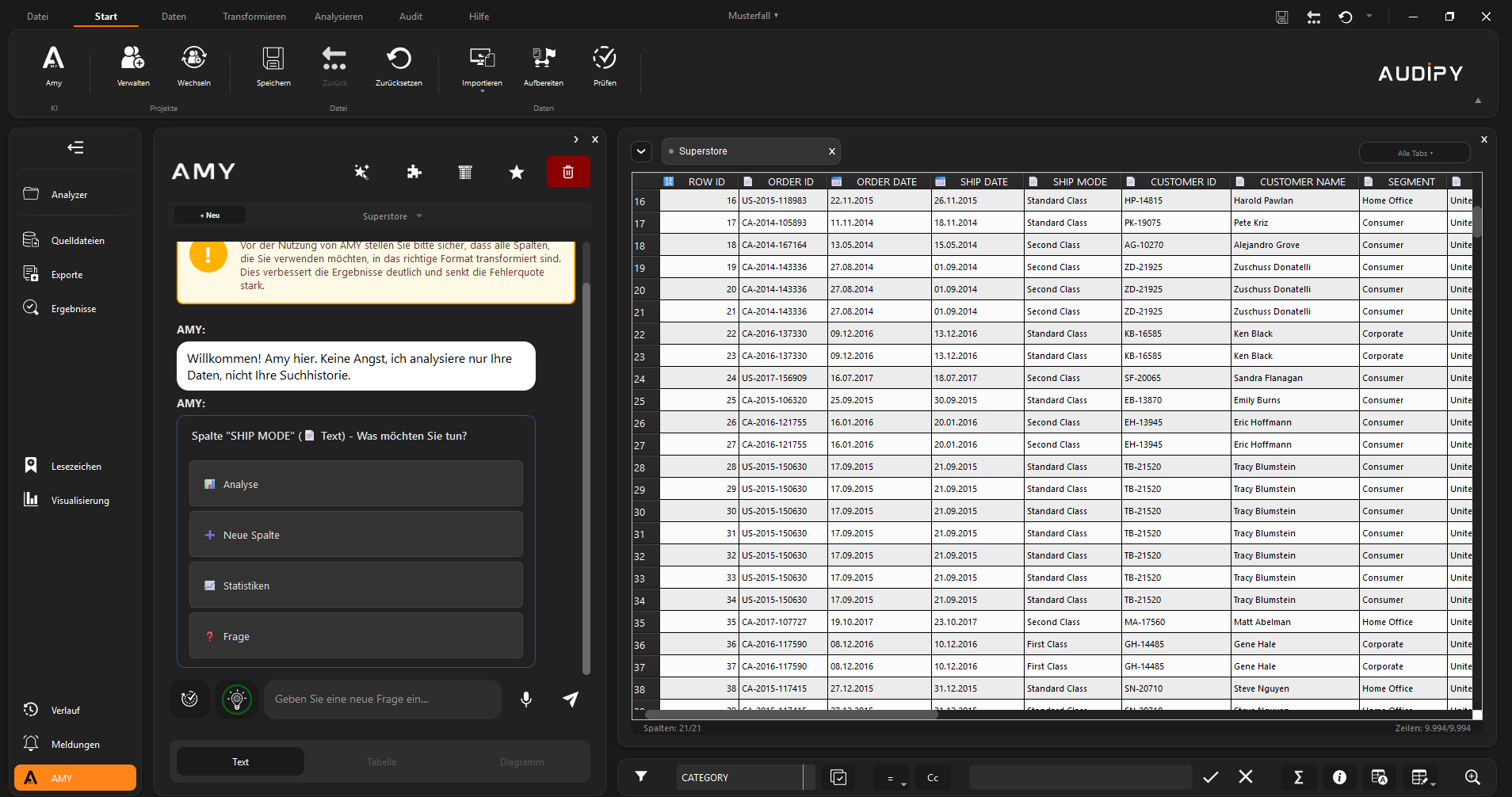
Task: Open the Transformieren ribbon tab
Action: tap(254, 17)
